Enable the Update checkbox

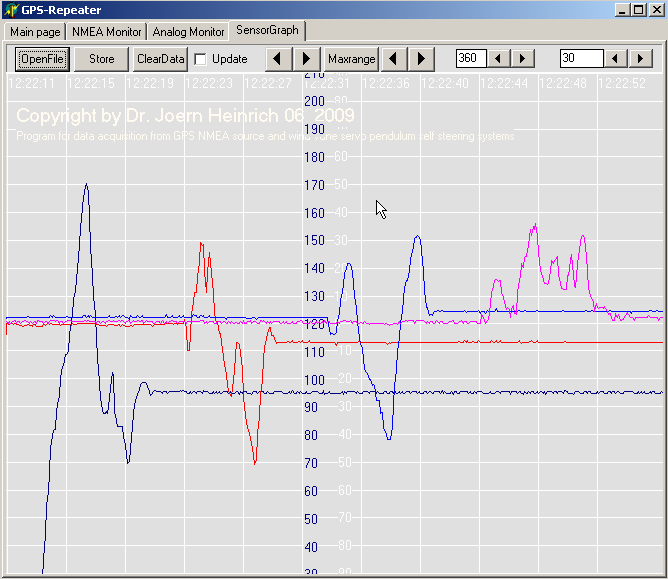(x=200, y=59)
